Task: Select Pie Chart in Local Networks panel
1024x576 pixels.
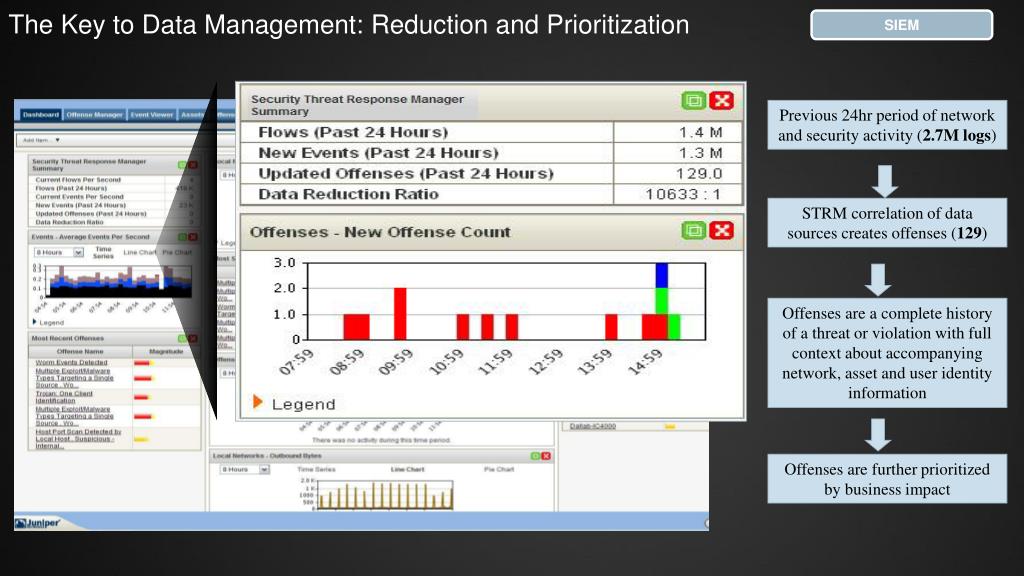Action: tap(499, 470)
